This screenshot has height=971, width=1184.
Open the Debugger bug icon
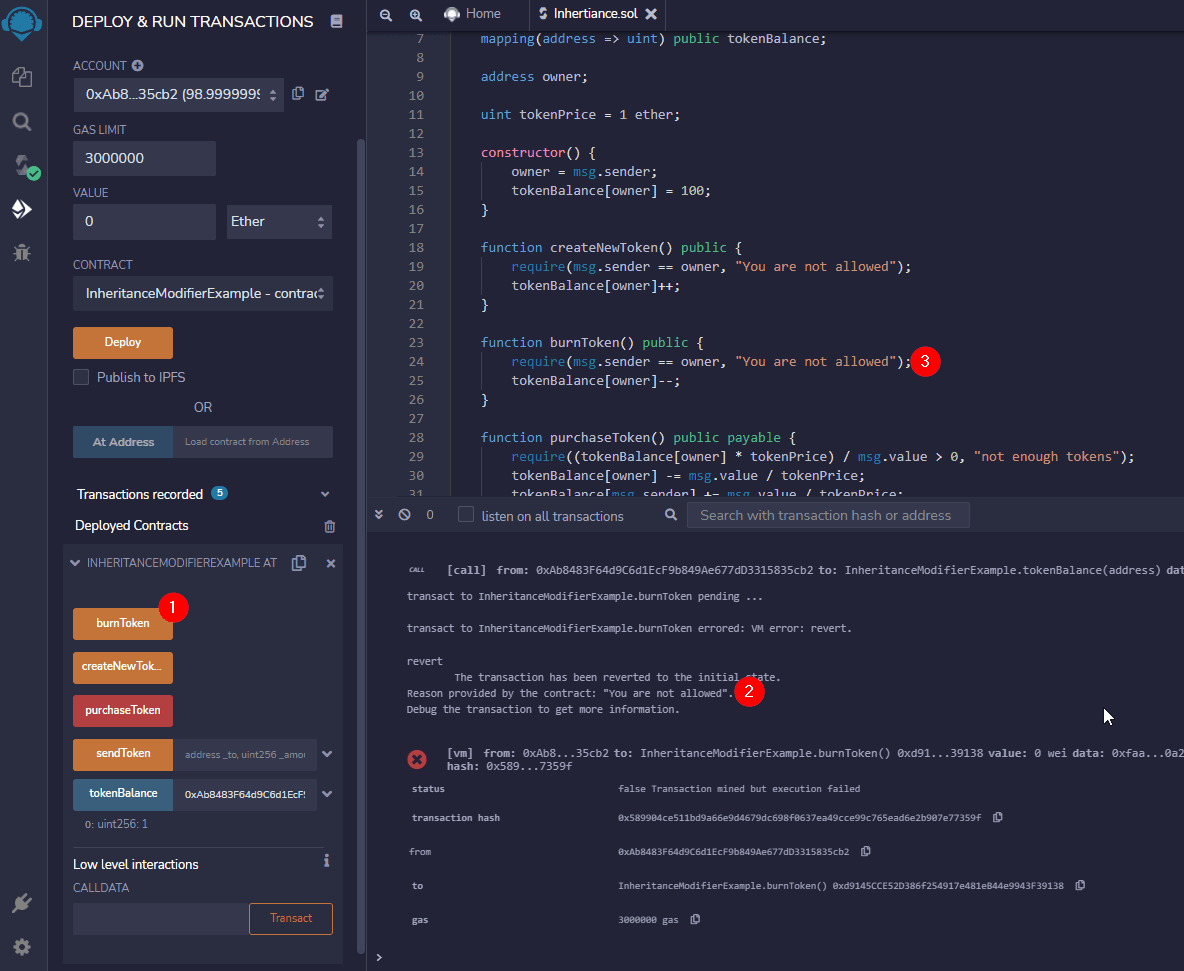pos(22,253)
